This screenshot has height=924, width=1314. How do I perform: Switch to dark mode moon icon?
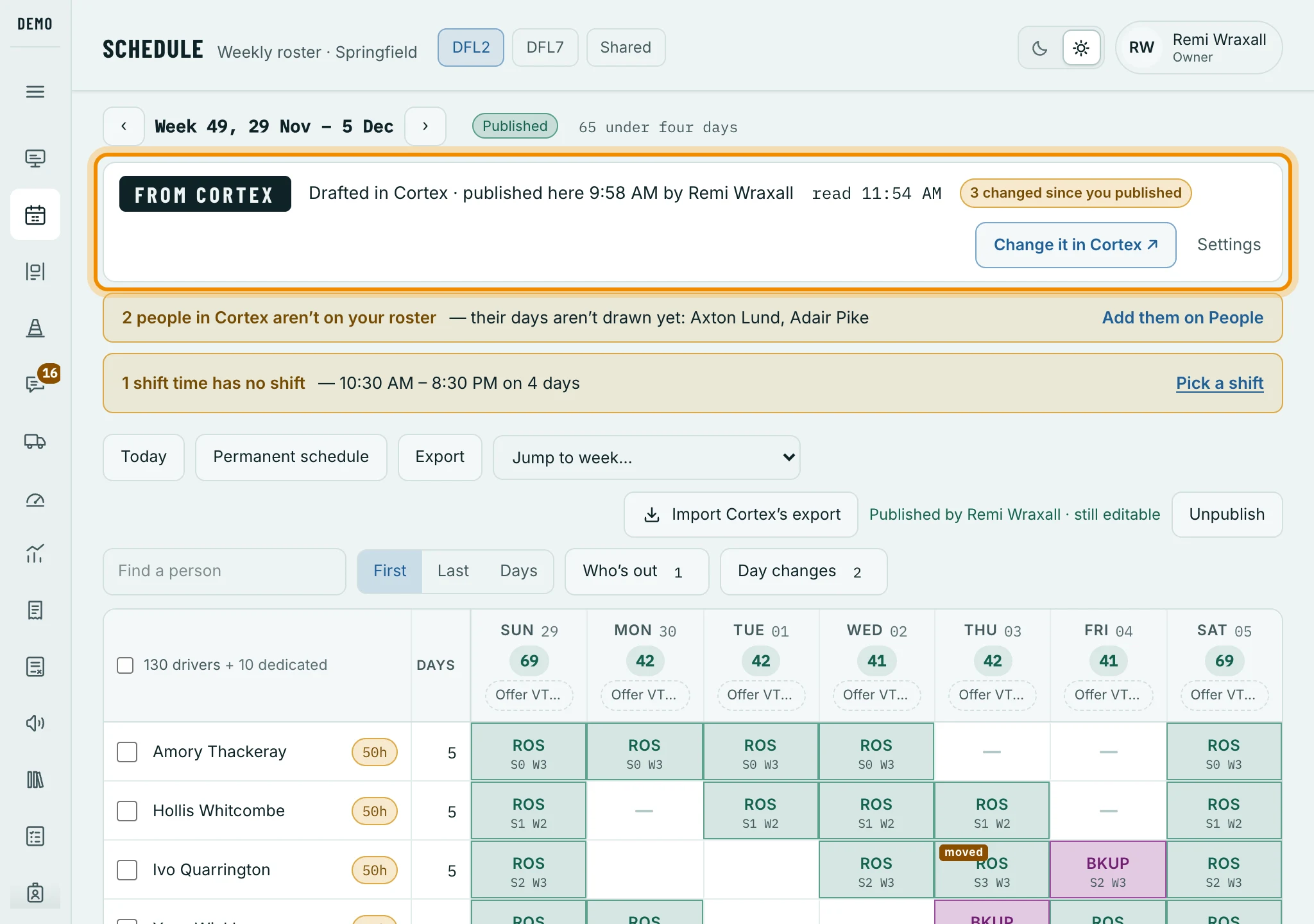(1040, 48)
